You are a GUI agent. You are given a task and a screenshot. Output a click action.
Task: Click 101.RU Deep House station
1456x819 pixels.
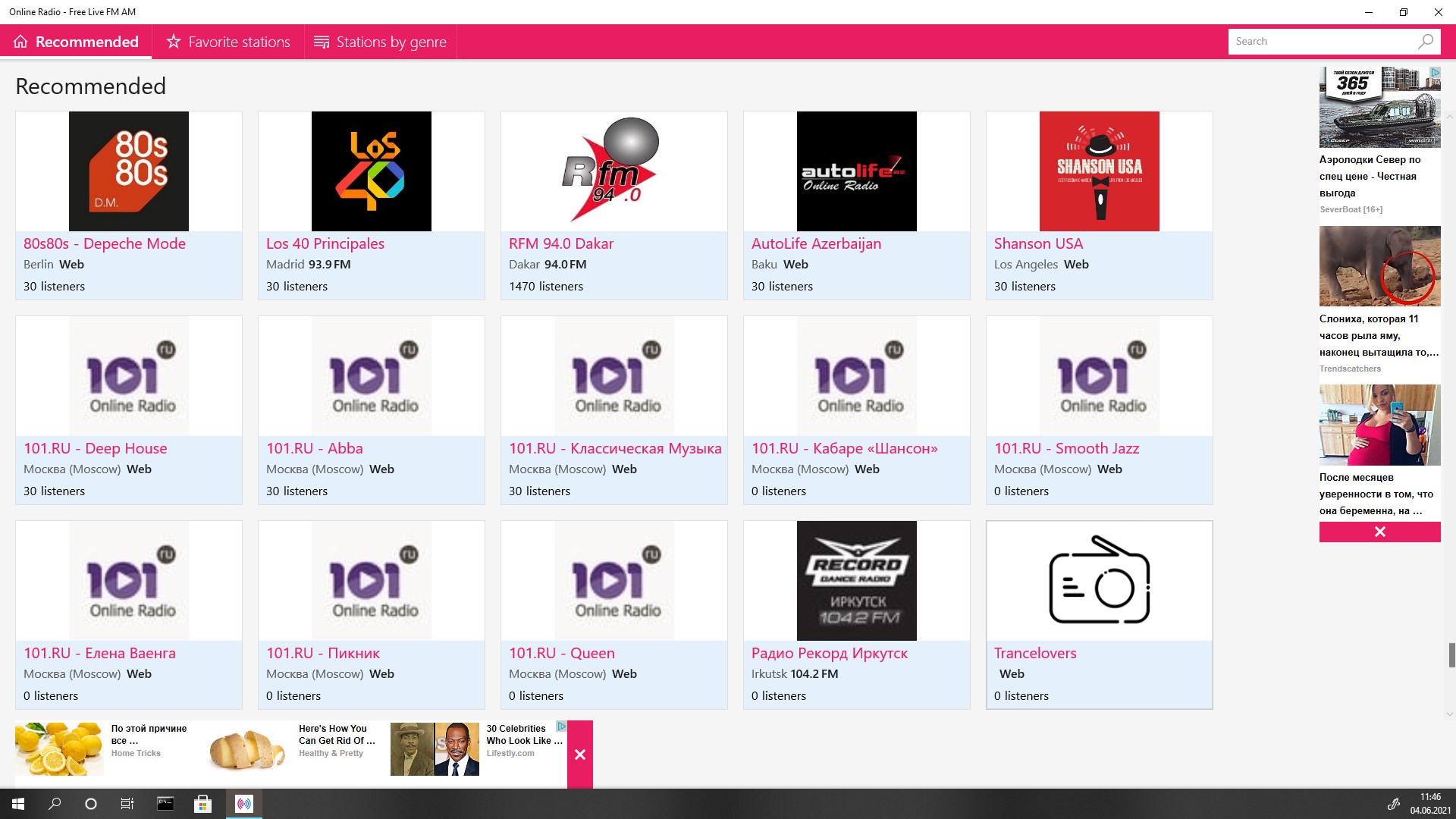tap(128, 409)
